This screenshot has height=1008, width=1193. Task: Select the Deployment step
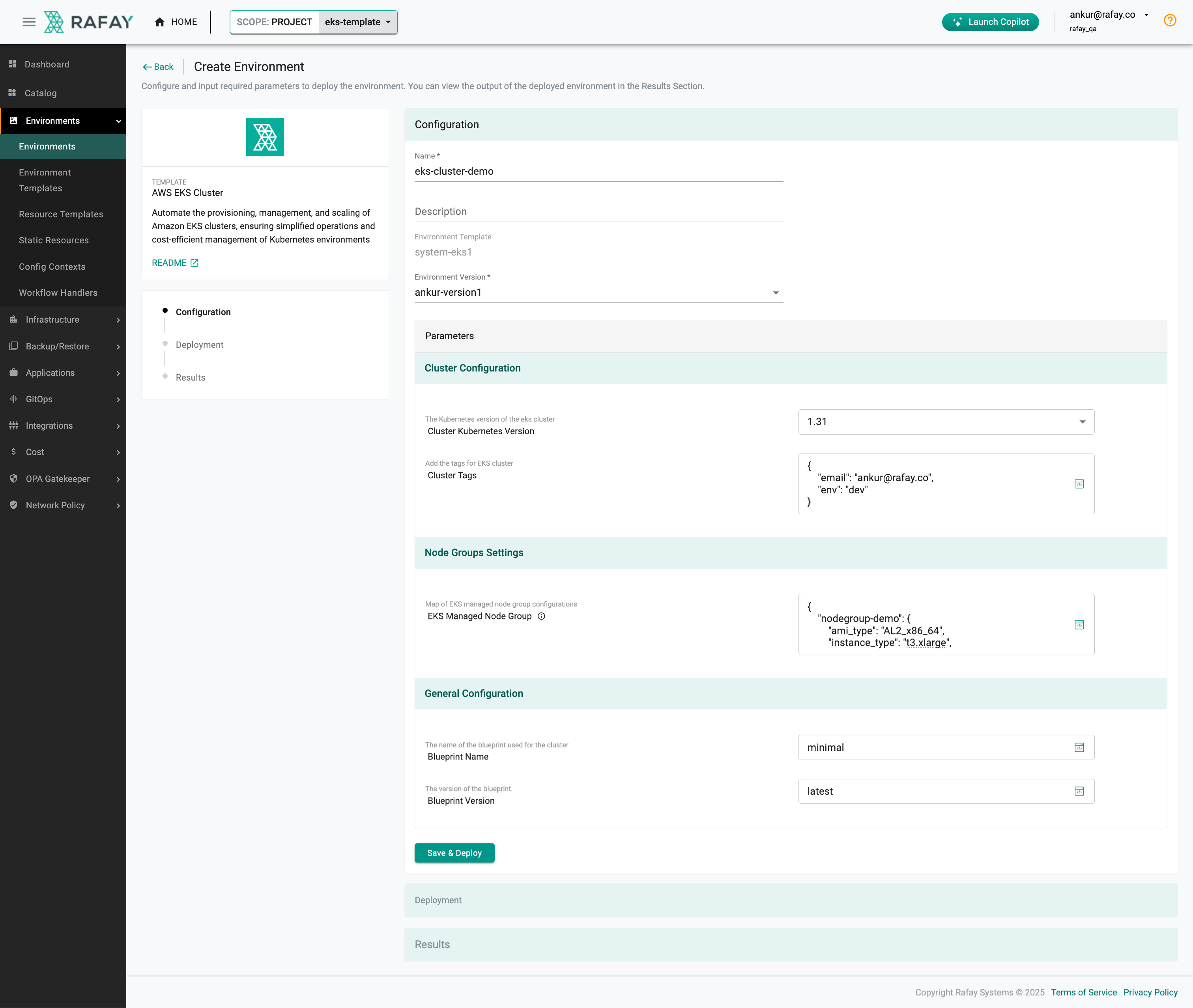[200, 345]
